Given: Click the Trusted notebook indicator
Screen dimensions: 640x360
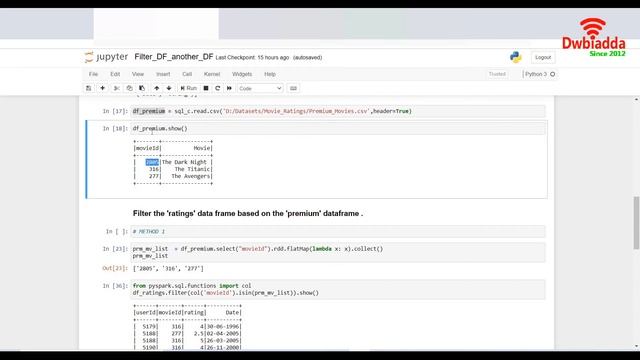Looking at the screenshot, I should 497,74.
